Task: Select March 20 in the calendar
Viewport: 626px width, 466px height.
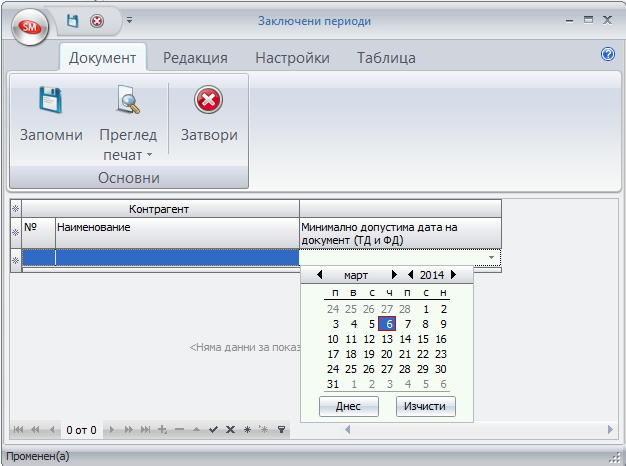Action: (387, 354)
